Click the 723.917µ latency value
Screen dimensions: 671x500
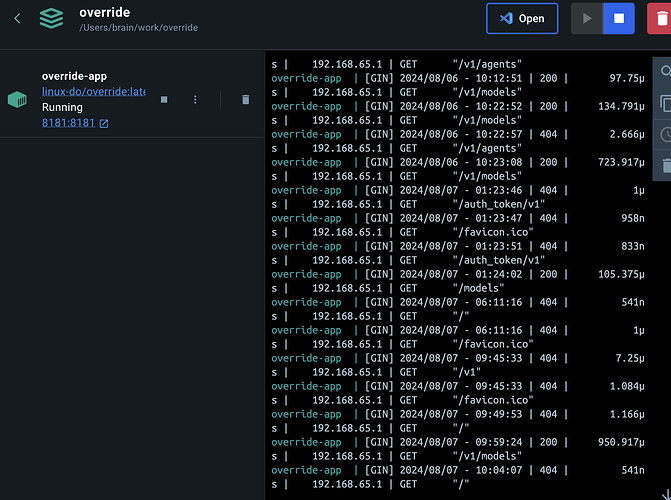621,162
